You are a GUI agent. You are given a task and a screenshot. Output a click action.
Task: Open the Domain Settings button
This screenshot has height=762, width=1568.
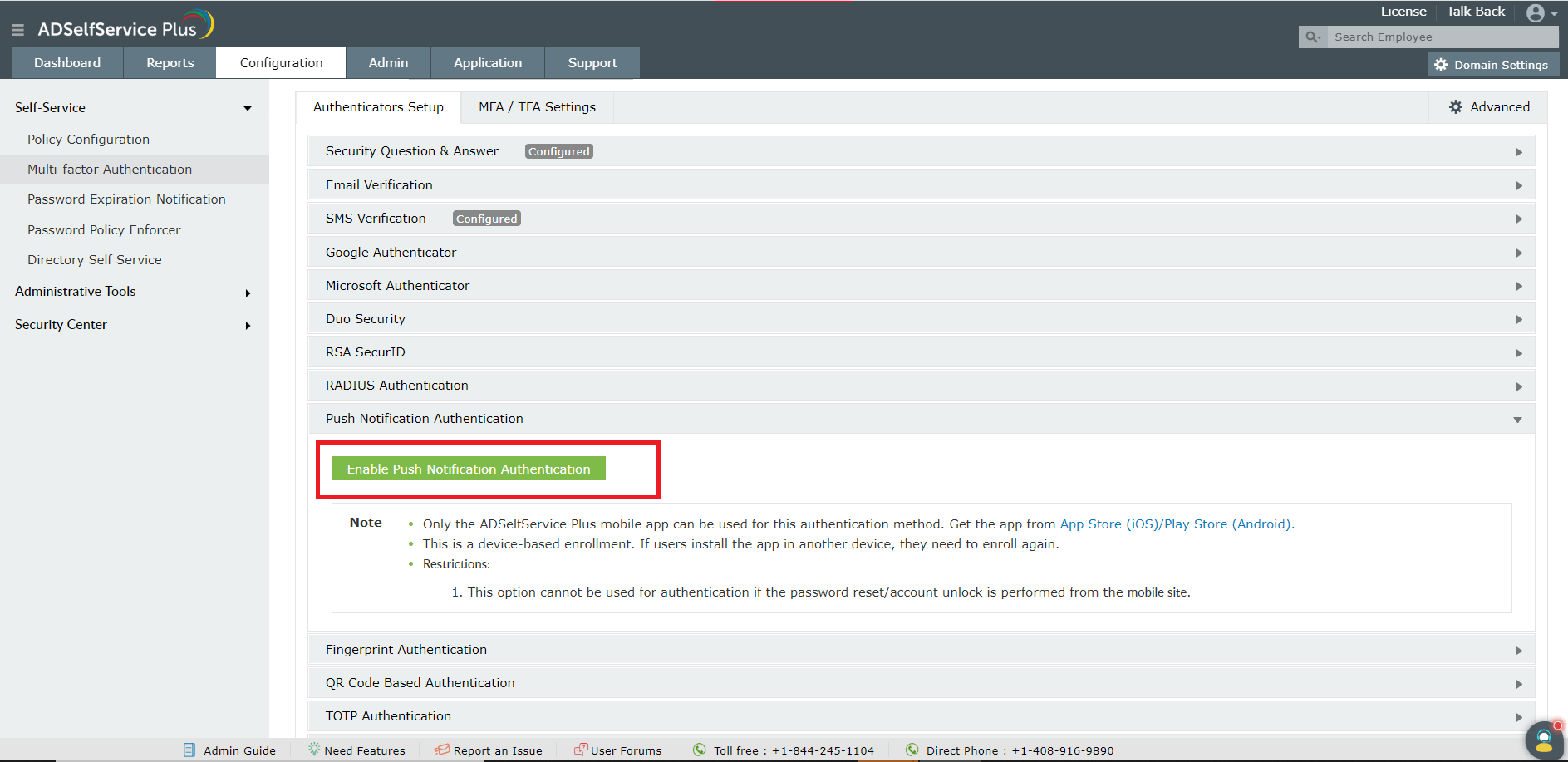(x=1493, y=65)
